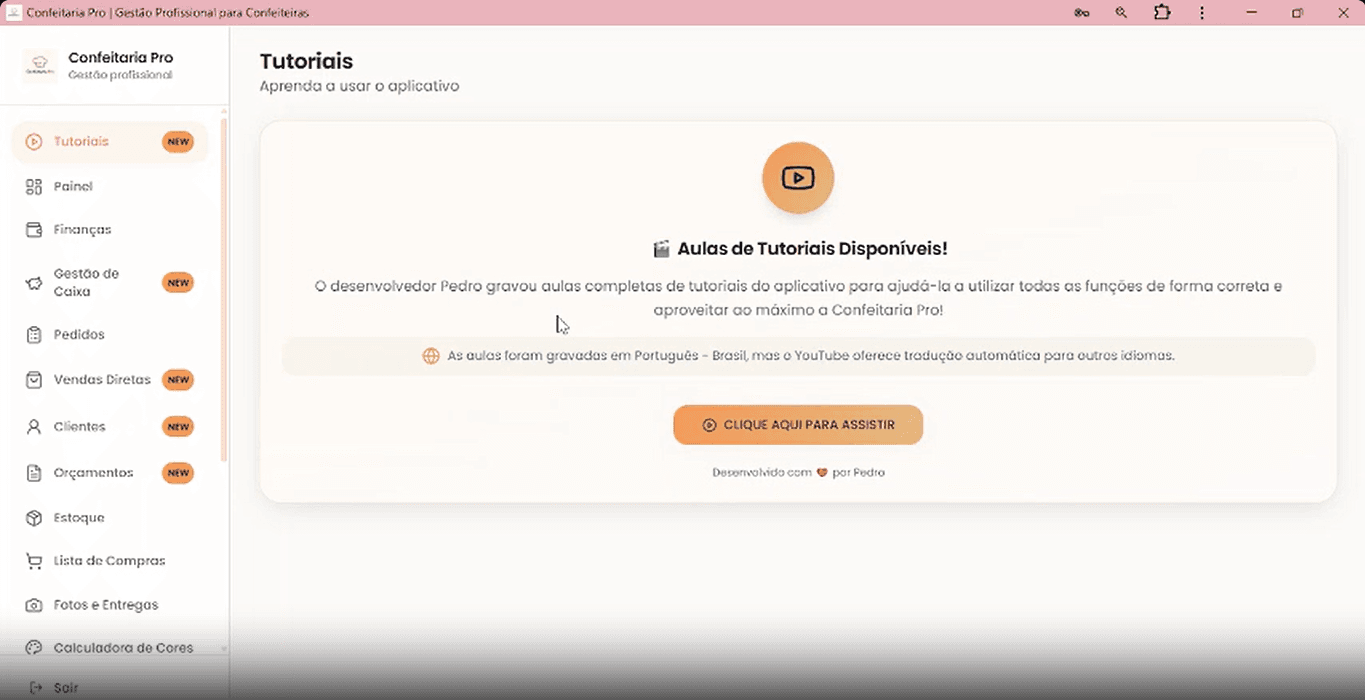The width and height of the screenshot is (1365, 700).
Task: Click the NEW badge beside Vendas Diretas
Action: click(x=178, y=380)
